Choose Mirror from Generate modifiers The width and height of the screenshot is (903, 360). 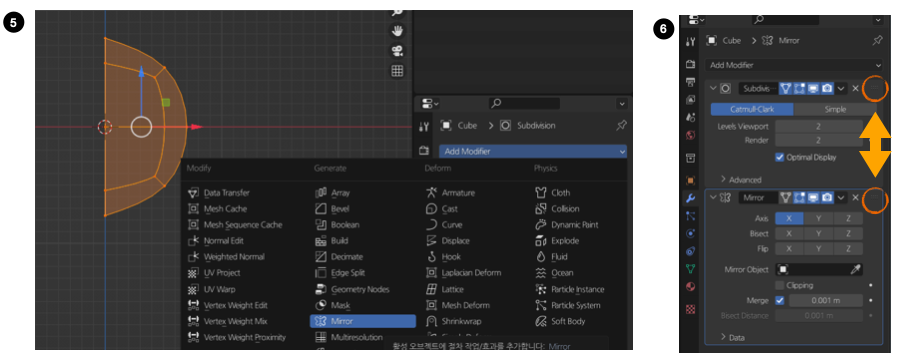(363, 321)
